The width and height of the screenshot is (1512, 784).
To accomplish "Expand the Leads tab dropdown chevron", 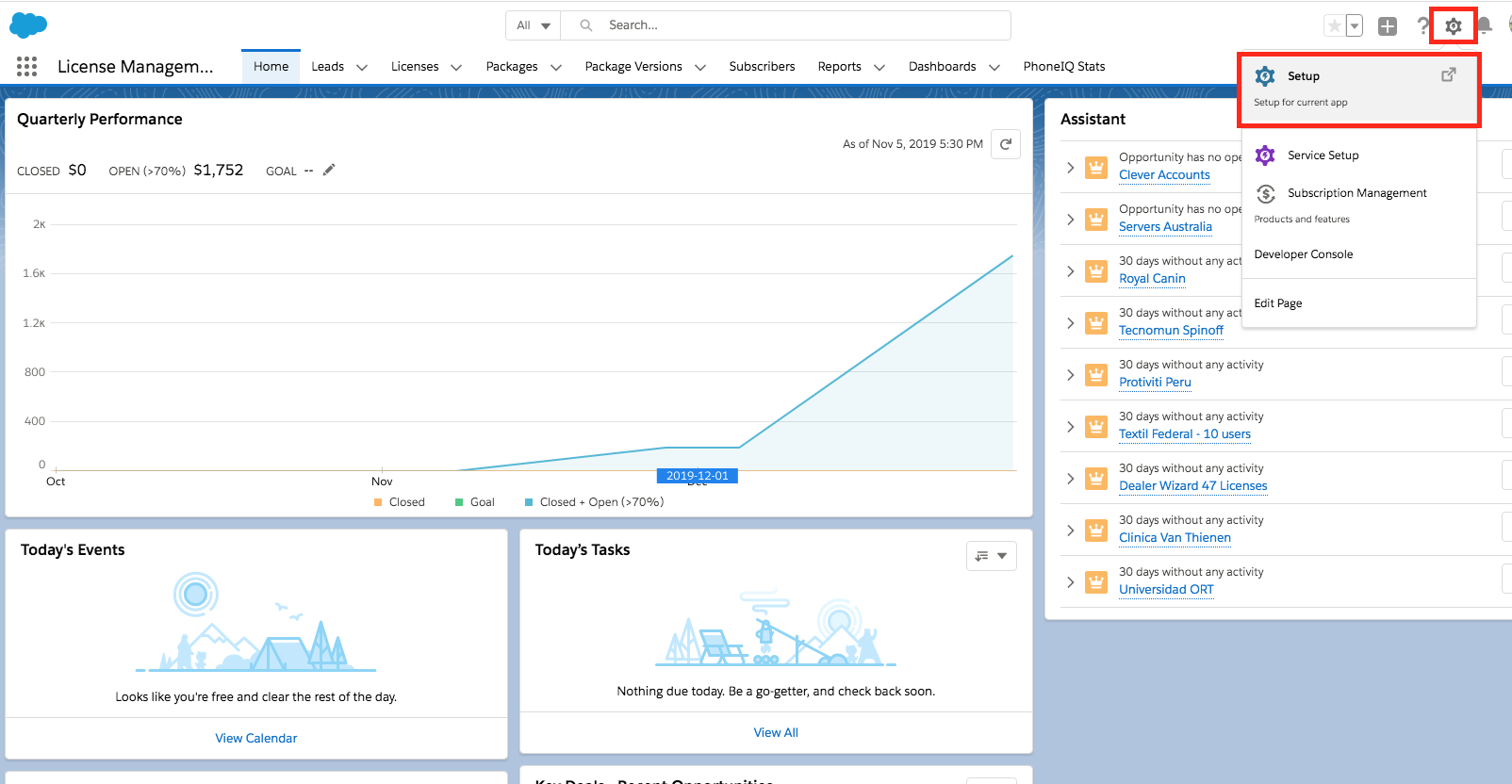I will [x=362, y=67].
